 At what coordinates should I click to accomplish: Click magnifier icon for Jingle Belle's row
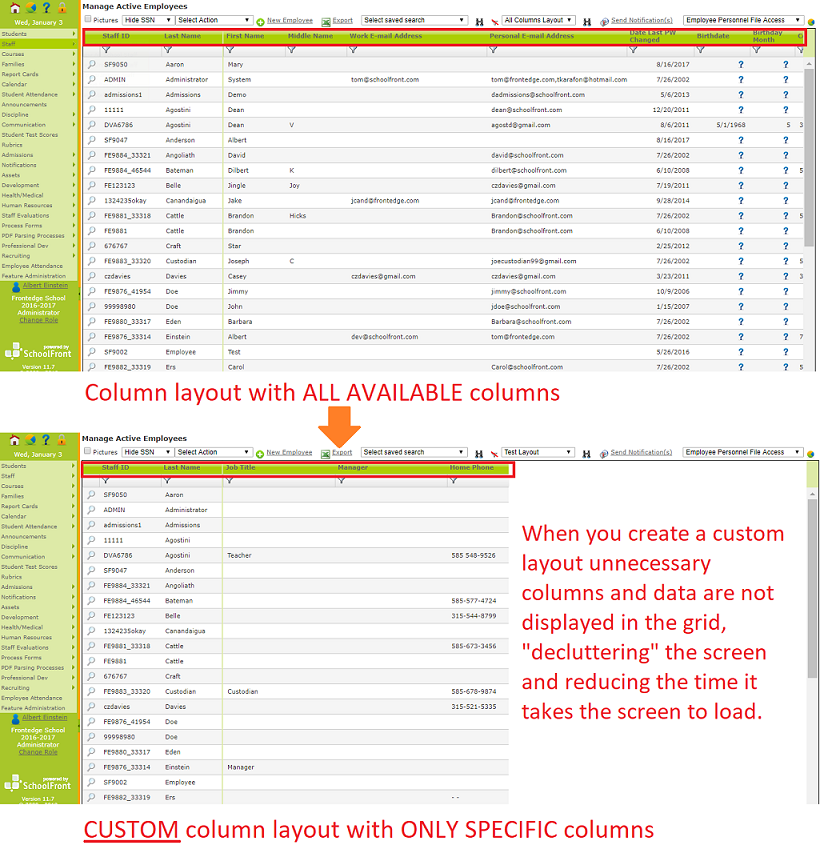(92, 185)
